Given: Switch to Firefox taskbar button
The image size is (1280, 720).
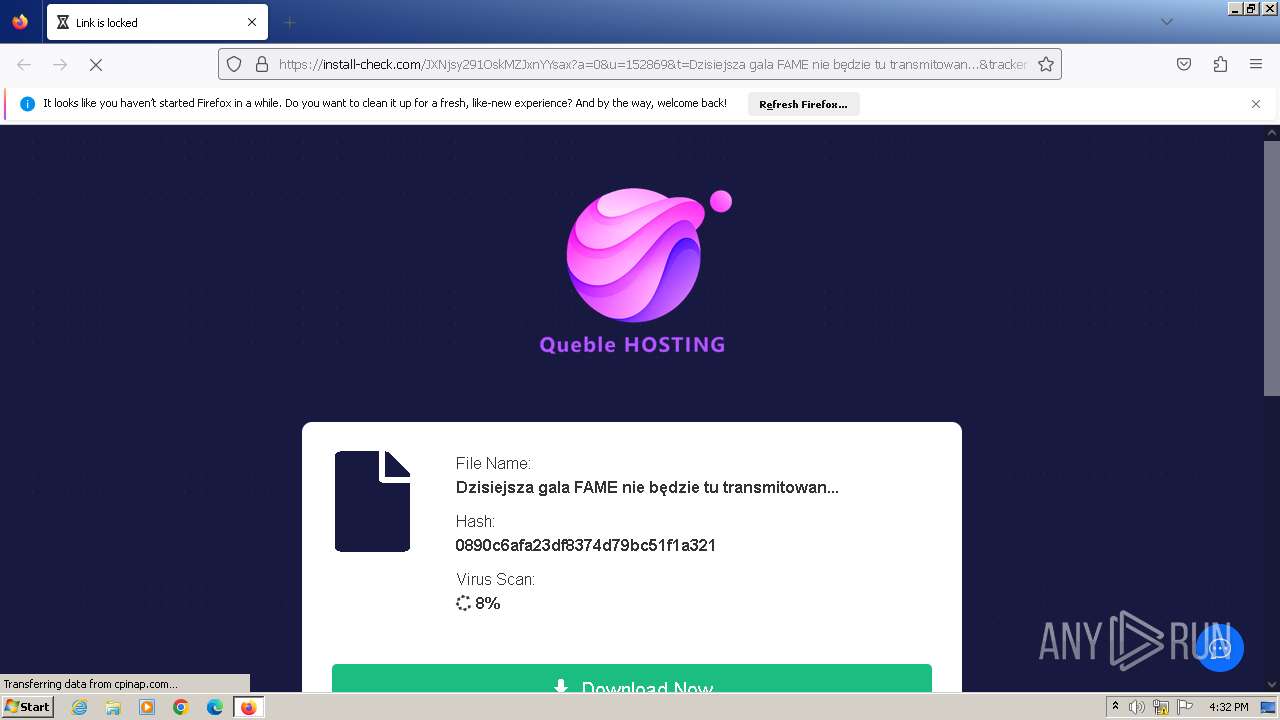Looking at the screenshot, I should click(248, 707).
